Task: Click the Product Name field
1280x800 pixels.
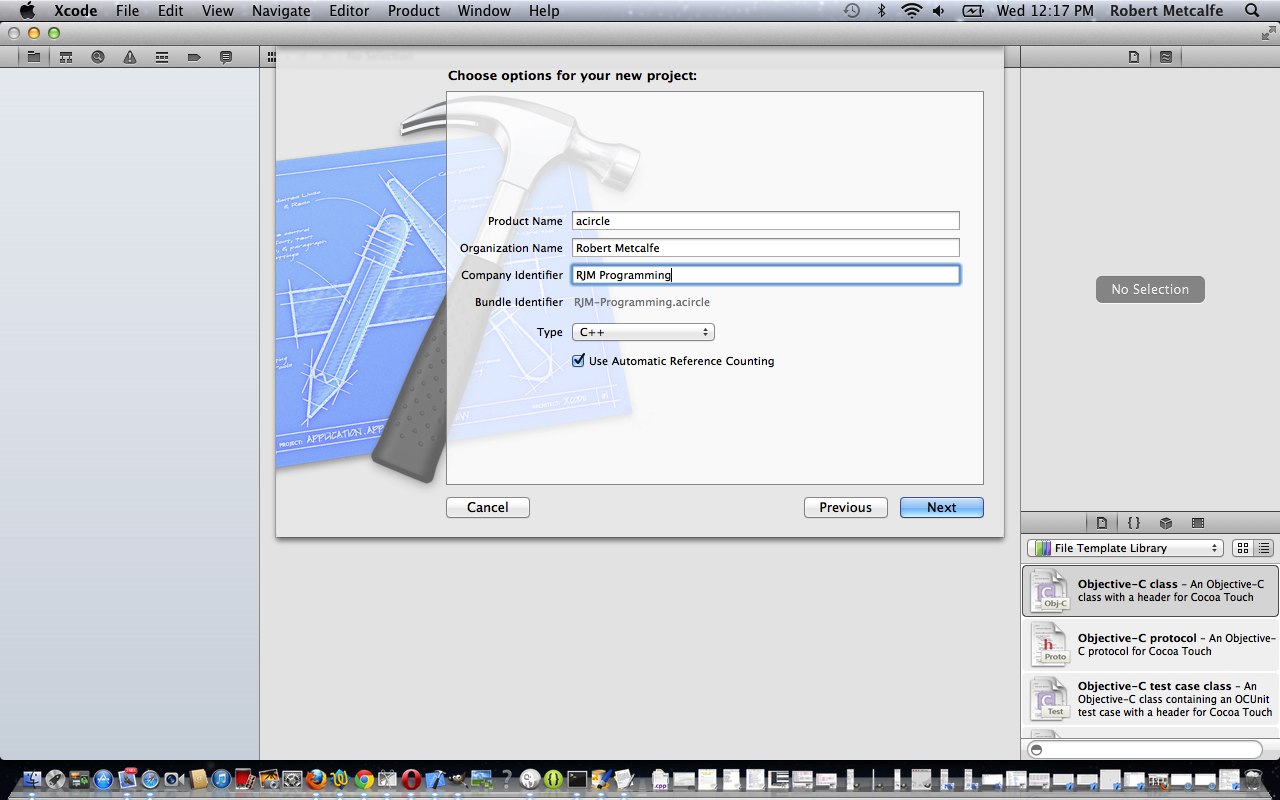Action: (765, 221)
